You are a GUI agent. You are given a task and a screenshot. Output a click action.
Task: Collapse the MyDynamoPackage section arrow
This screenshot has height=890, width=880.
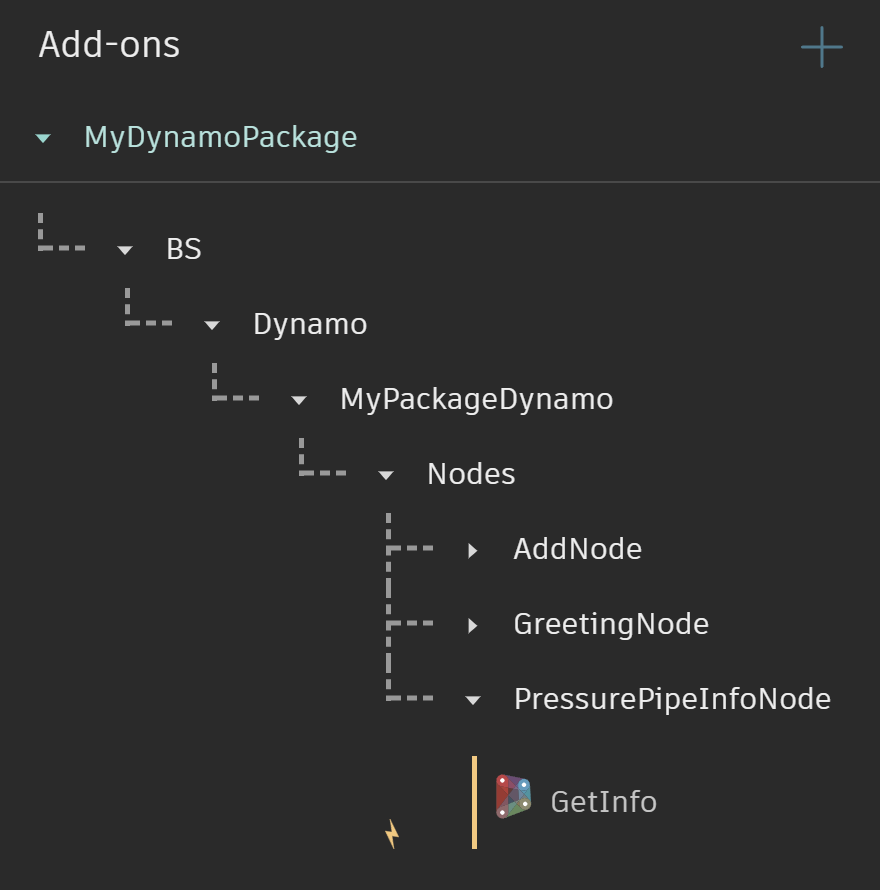(x=43, y=138)
